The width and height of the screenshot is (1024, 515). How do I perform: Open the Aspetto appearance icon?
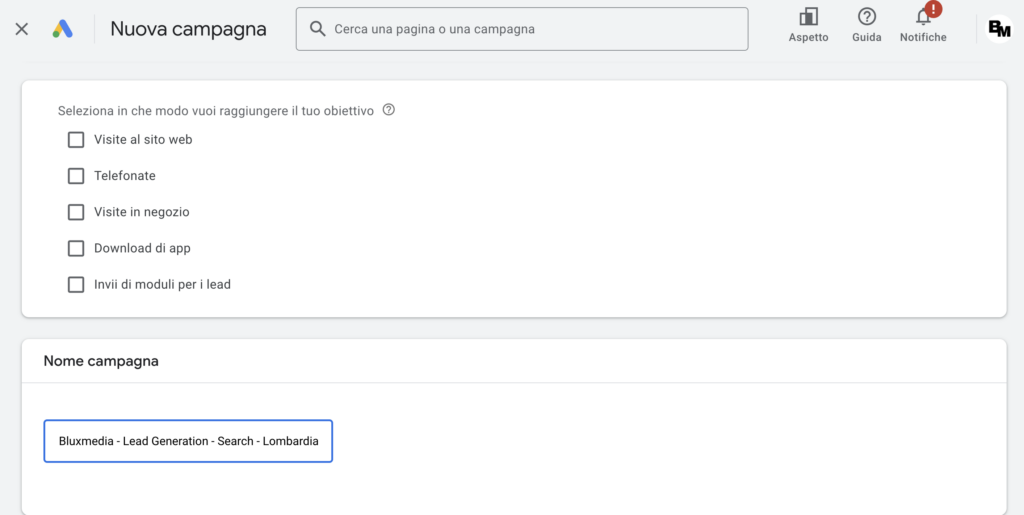point(808,17)
